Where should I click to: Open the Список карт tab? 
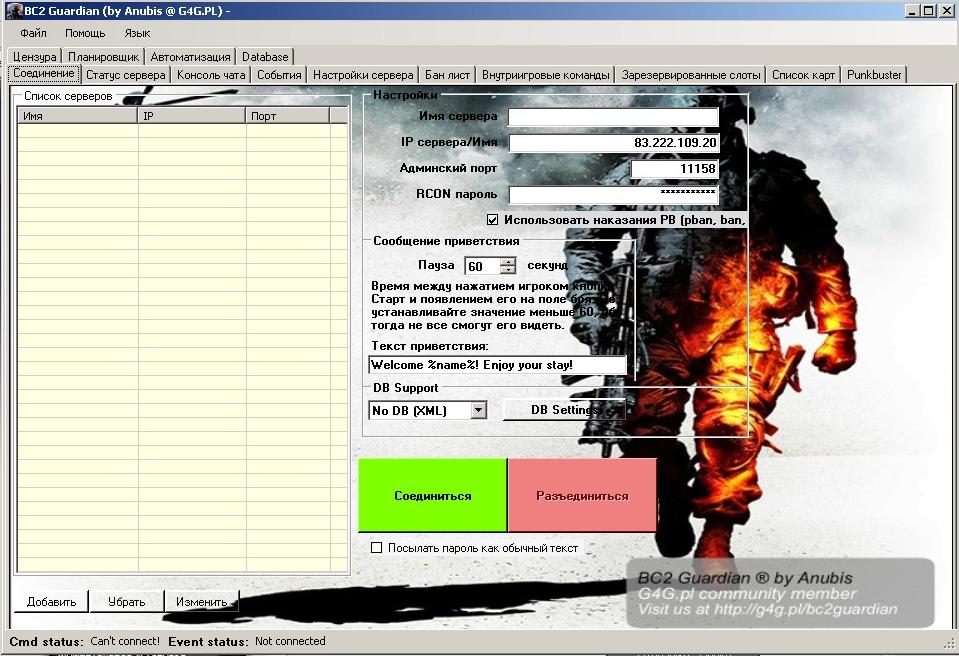click(x=803, y=75)
